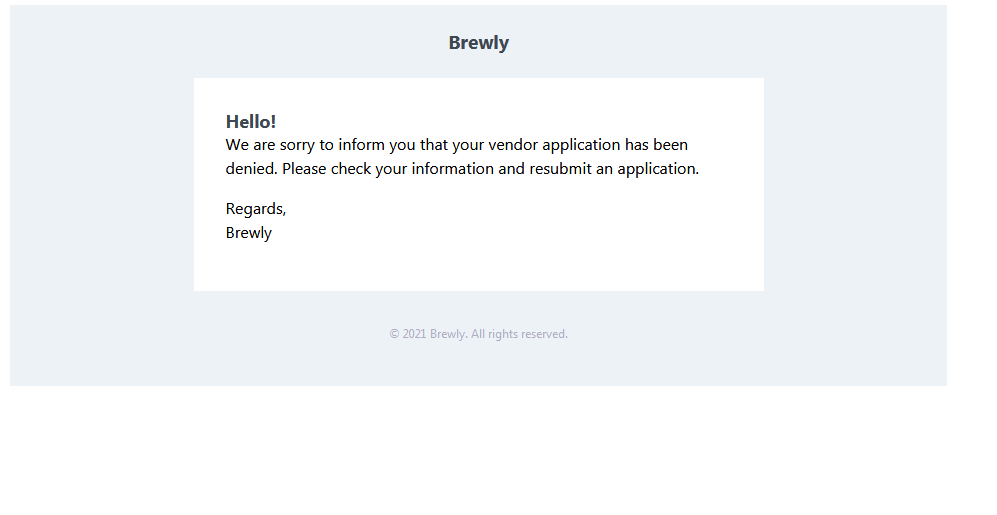Click the word "sorry" in the message
997x515 pixels.
[x=297, y=145]
